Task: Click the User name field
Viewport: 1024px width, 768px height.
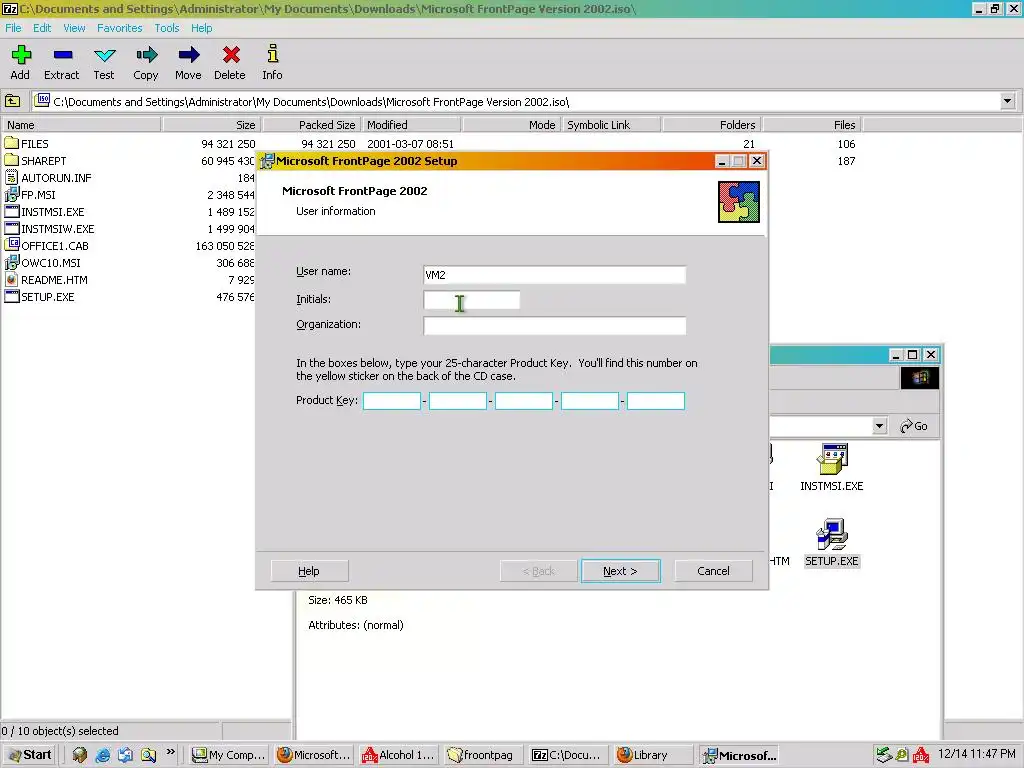Action: tap(554, 275)
